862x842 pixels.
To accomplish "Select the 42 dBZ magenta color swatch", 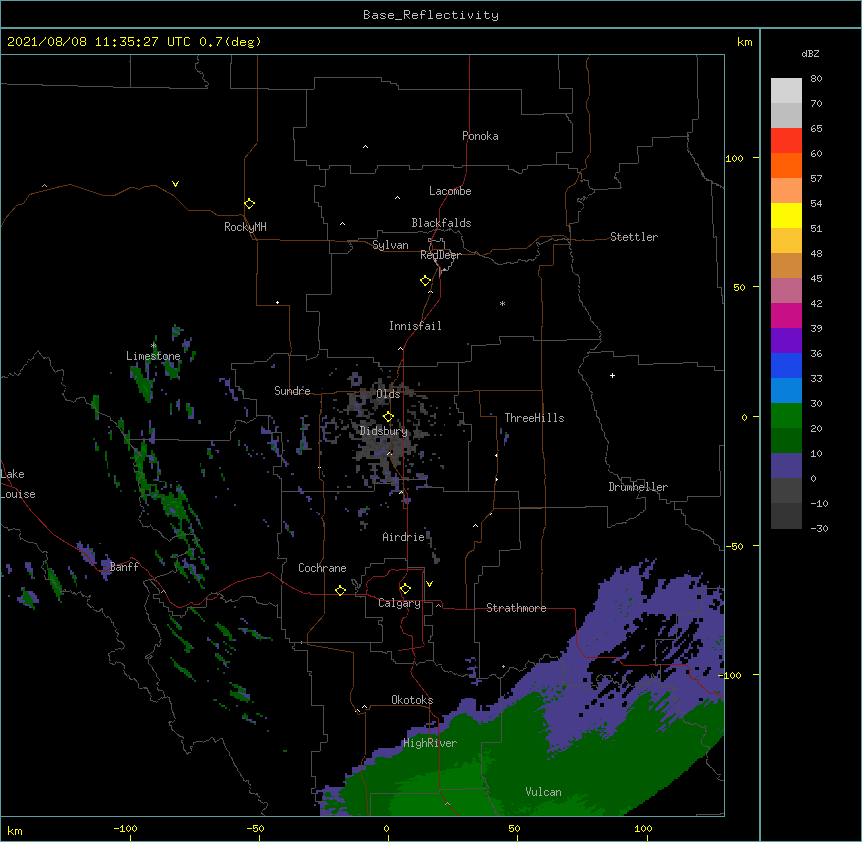I will point(786,315).
